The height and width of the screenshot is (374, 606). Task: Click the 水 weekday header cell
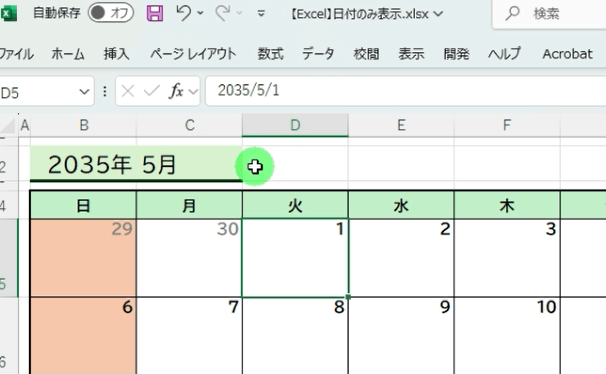[401, 205]
